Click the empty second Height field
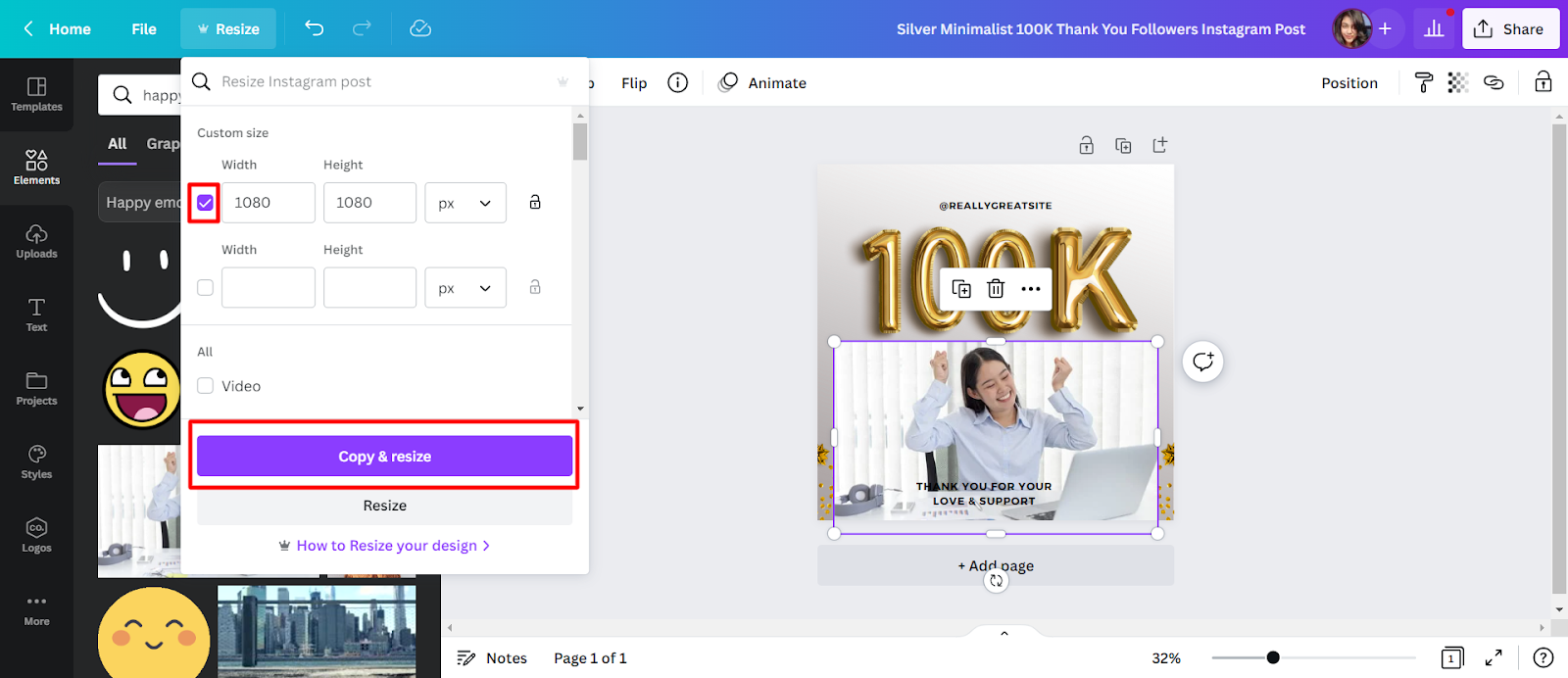 click(369, 288)
